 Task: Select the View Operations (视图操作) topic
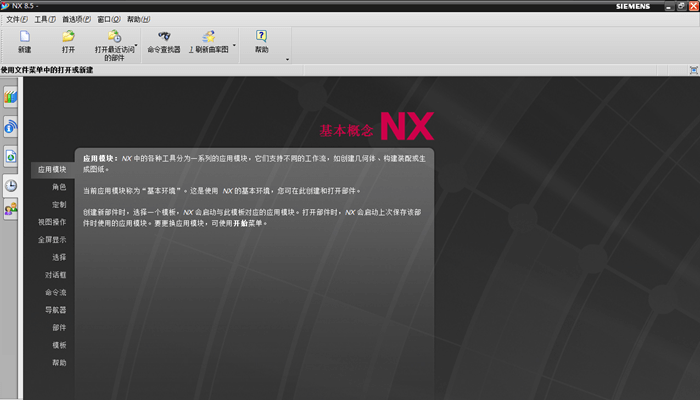tap(52, 222)
